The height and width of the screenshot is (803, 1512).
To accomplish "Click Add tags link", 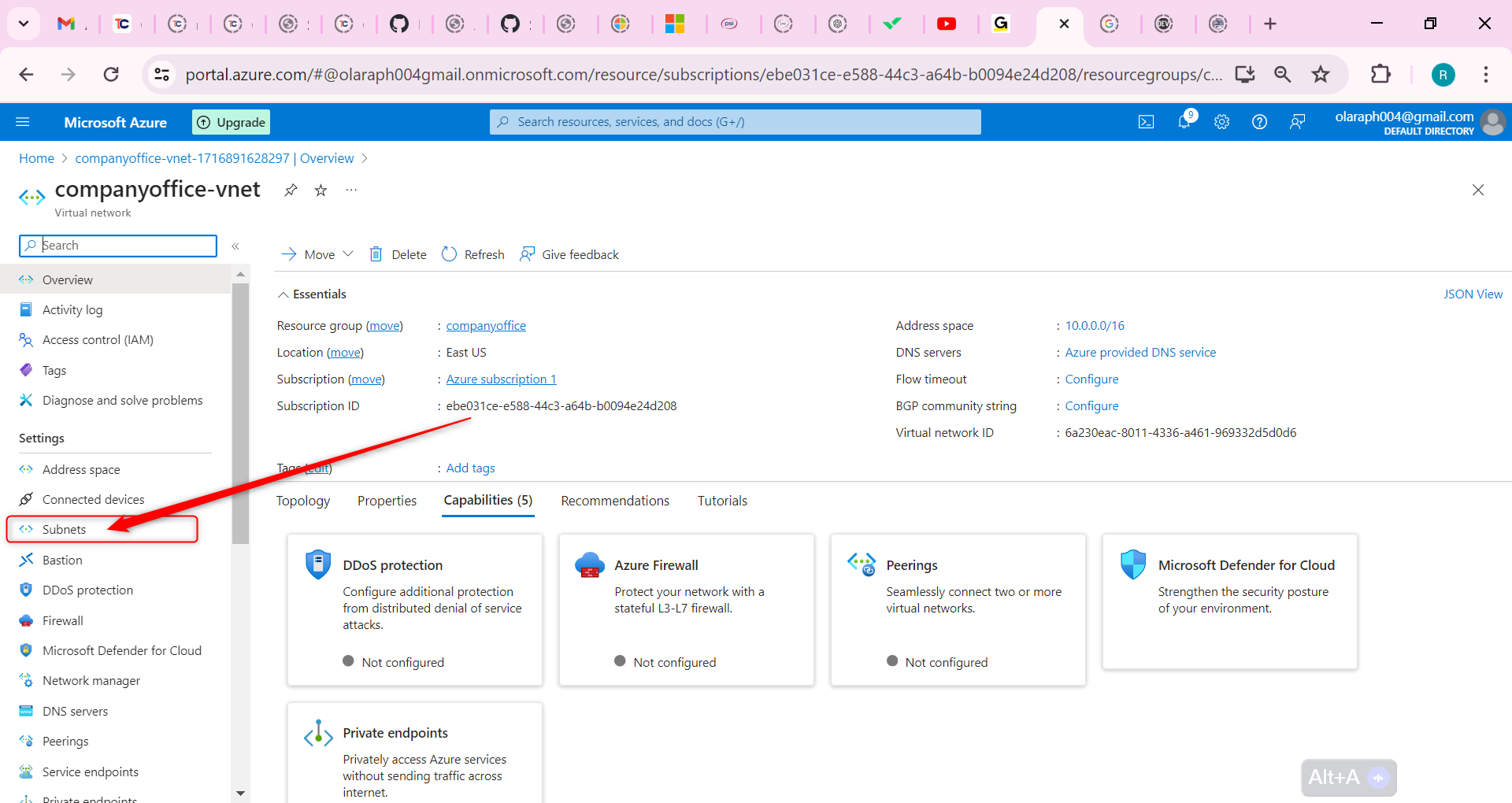I will point(470,468).
